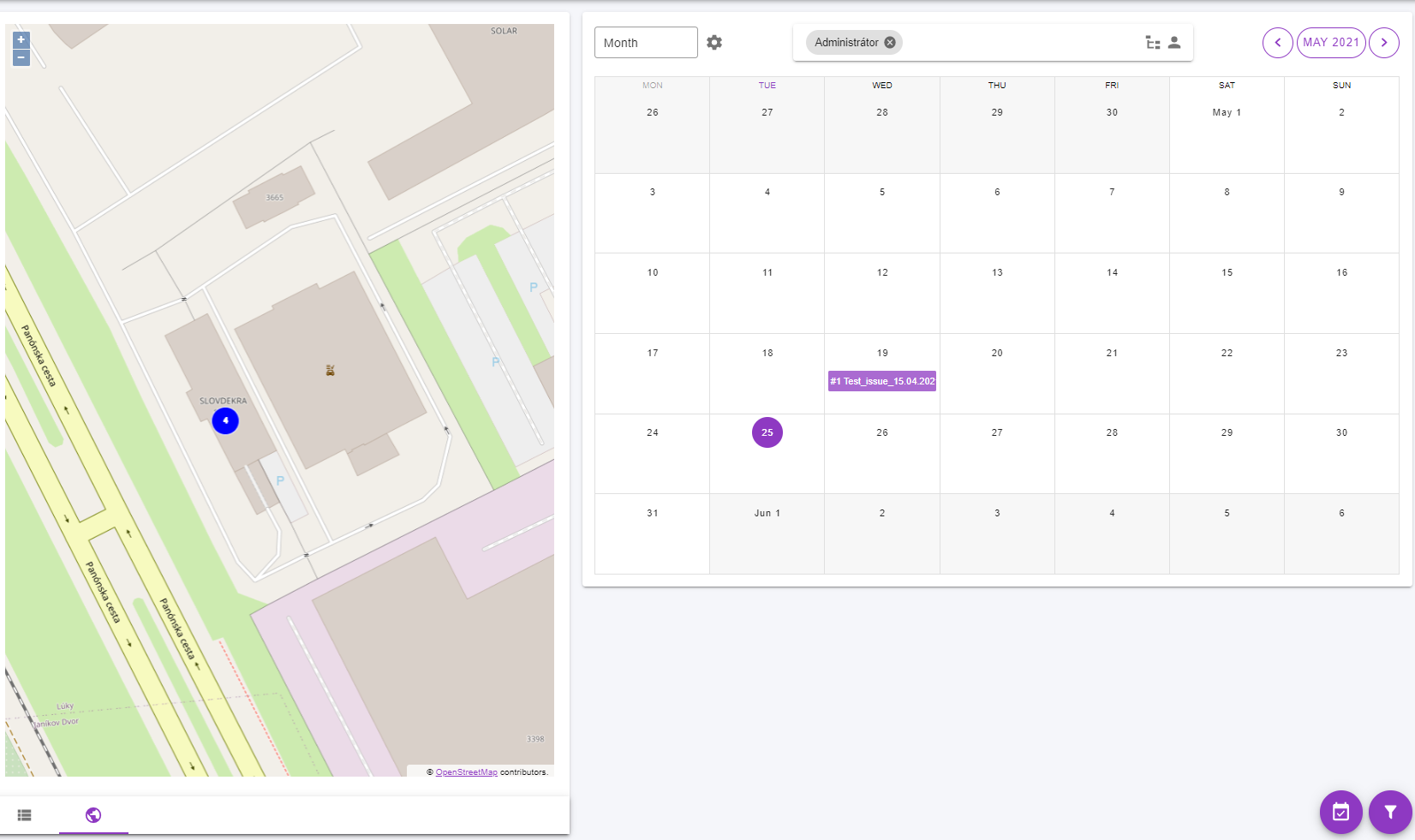Open the #1 Test_issue event on May 19

click(881, 381)
